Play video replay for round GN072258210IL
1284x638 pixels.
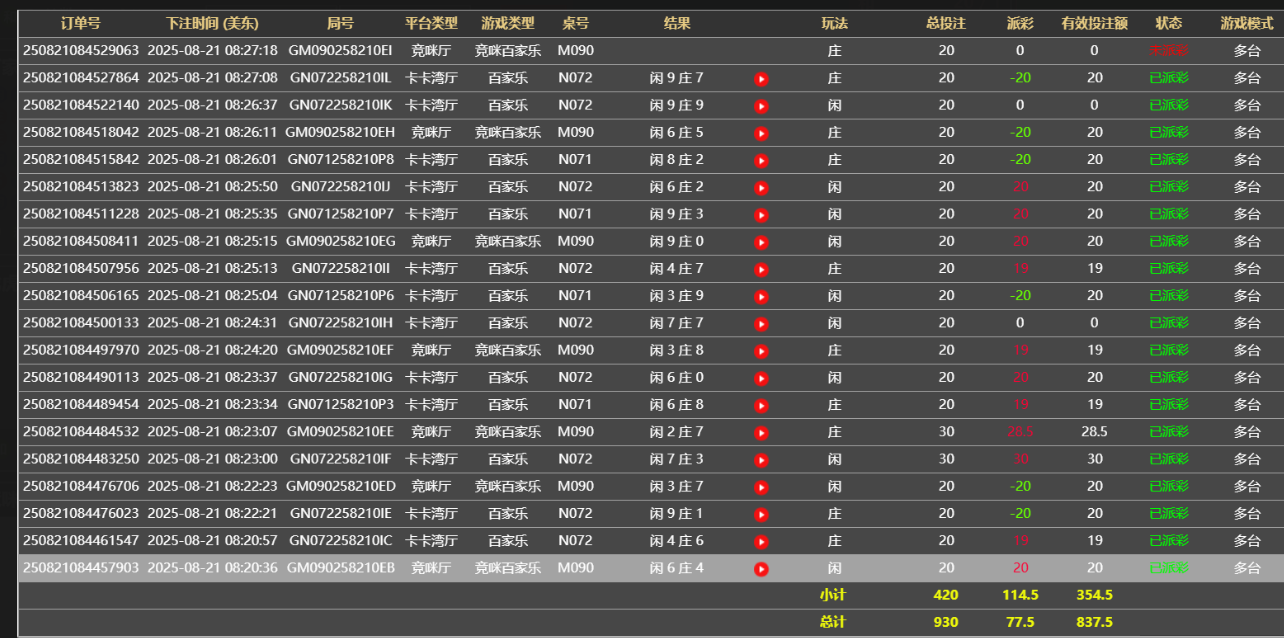(x=761, y=78)
